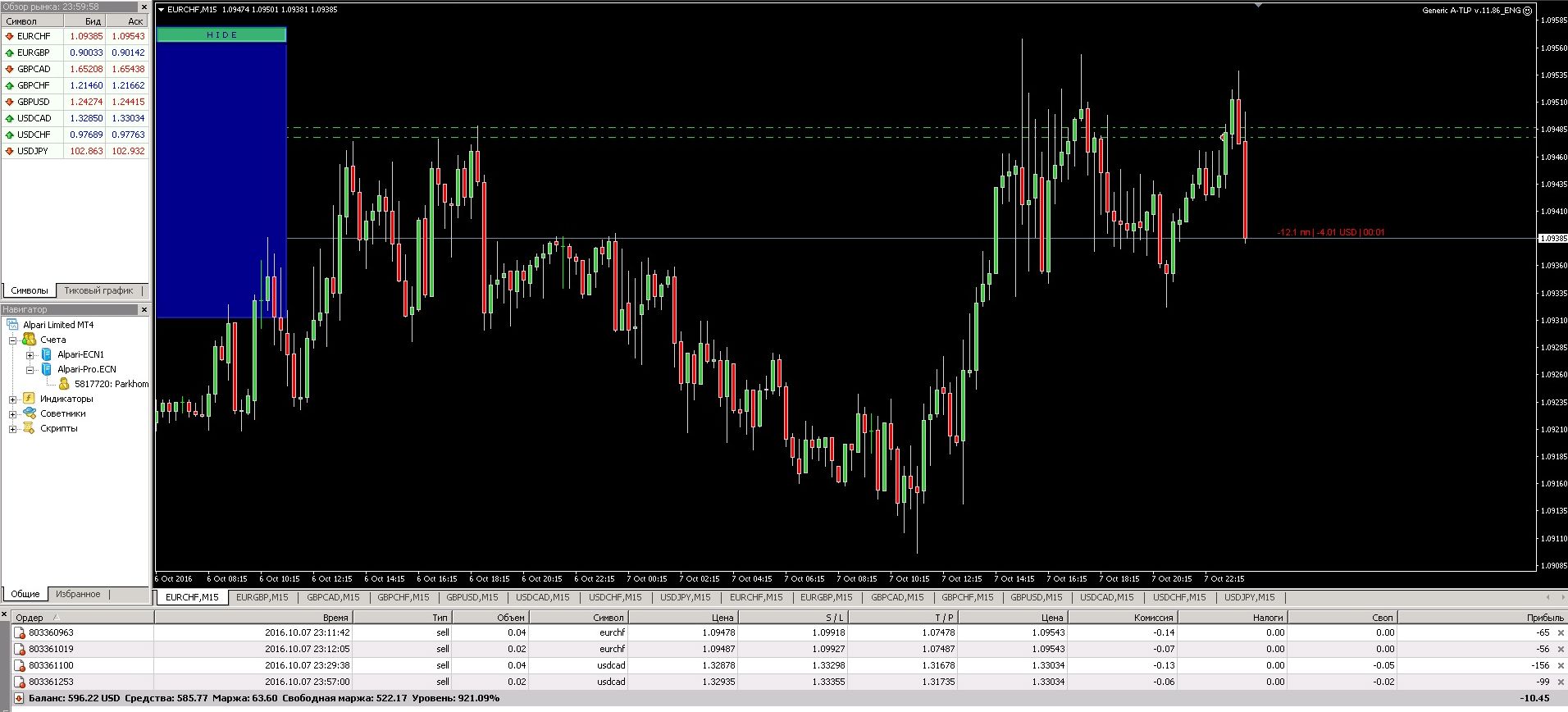
Task: Click the account 5817720 user icon
Action: pos(64,384)
